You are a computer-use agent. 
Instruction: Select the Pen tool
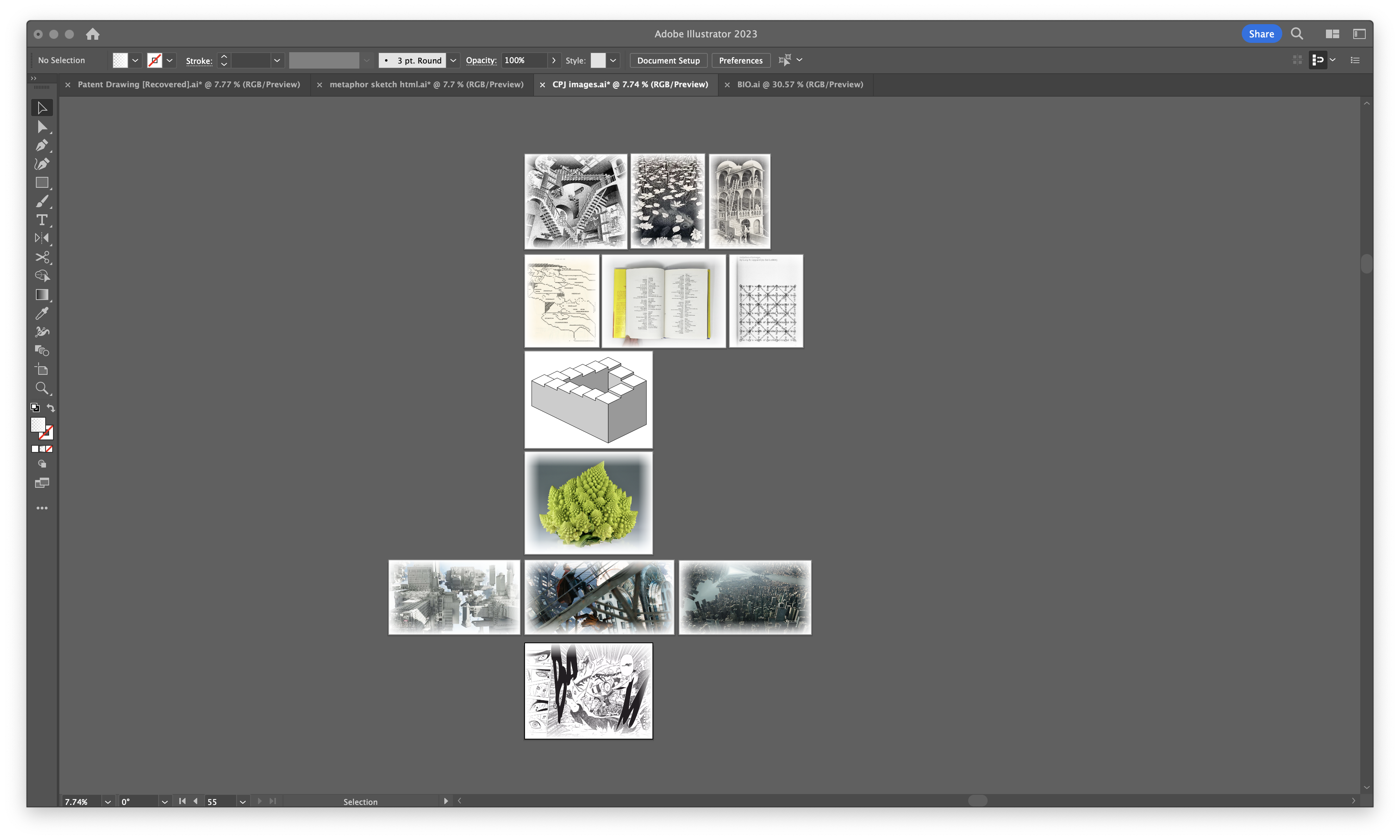[x=42, y=145]
